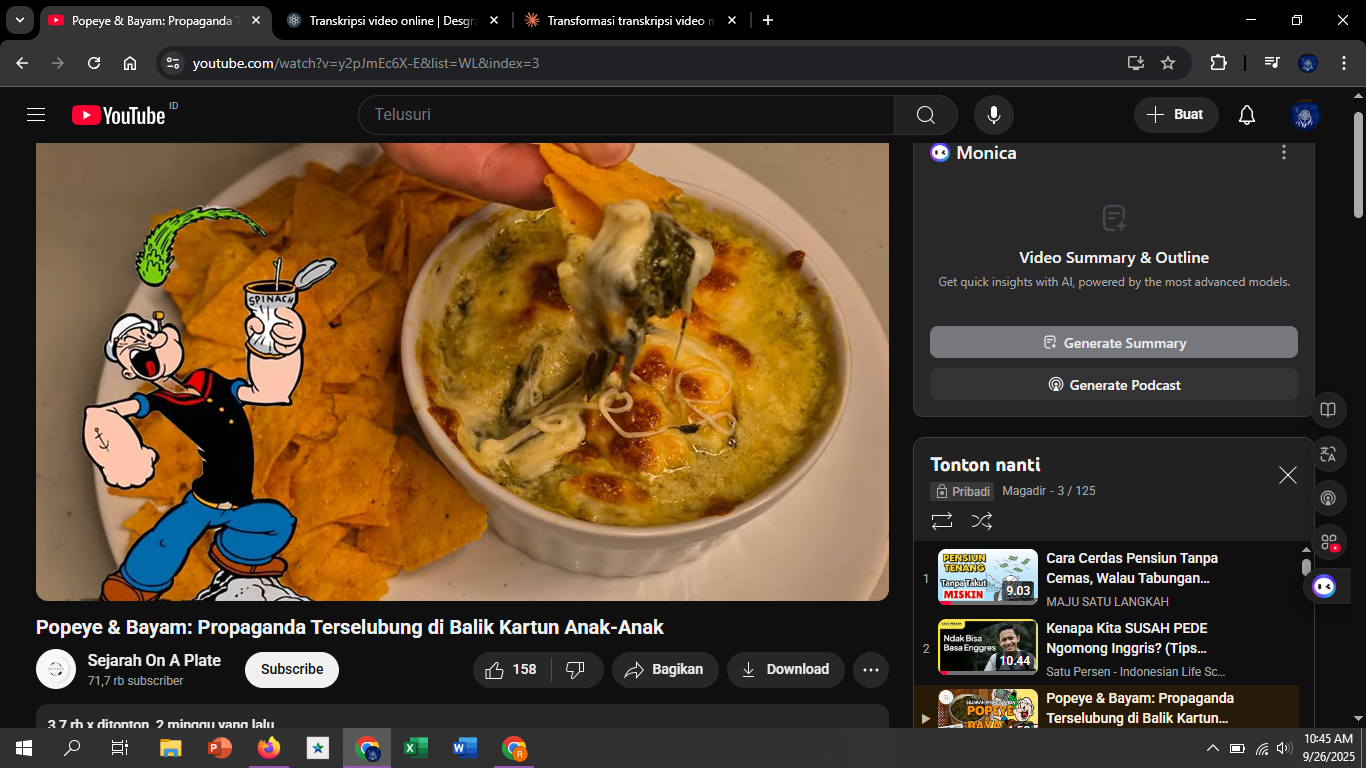
Task: Toggle loop playlist in Tonton nanti
Action: 941,521
